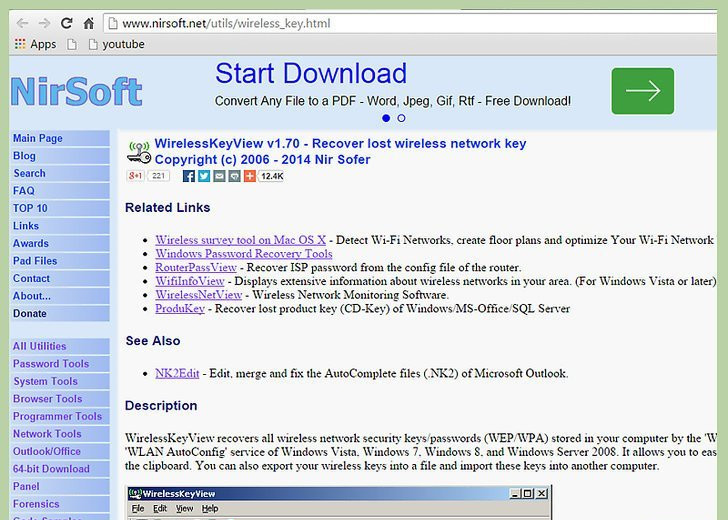Open System Tools in the sidebar
The image size is (728, 520).
(60, 382)
